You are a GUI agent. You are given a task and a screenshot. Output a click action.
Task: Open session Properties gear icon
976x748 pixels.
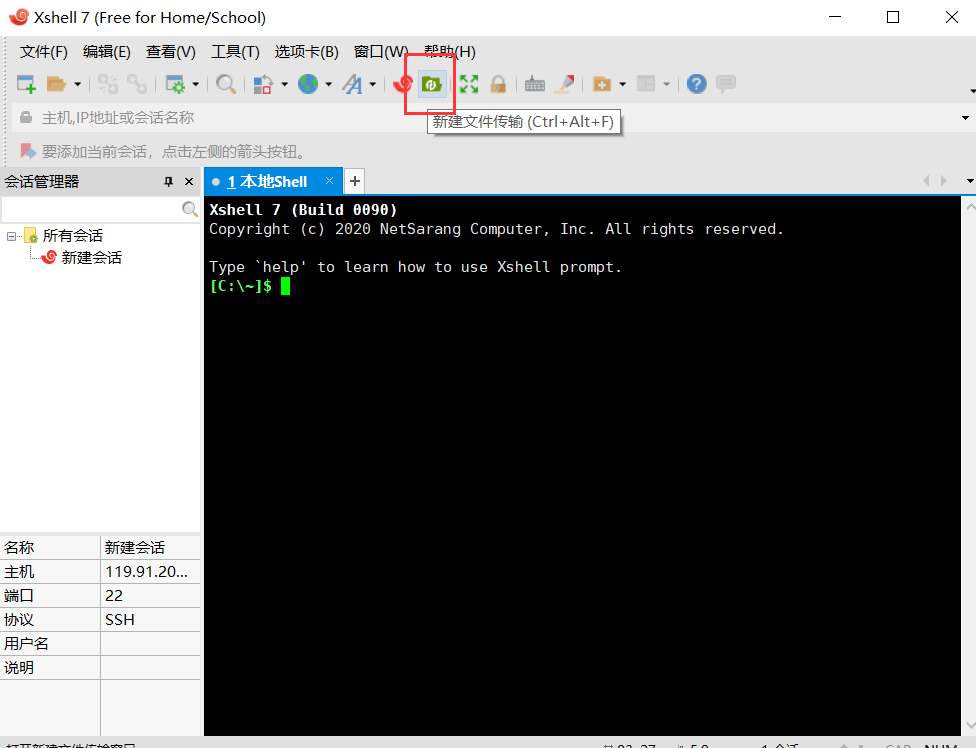pos(175,84)
